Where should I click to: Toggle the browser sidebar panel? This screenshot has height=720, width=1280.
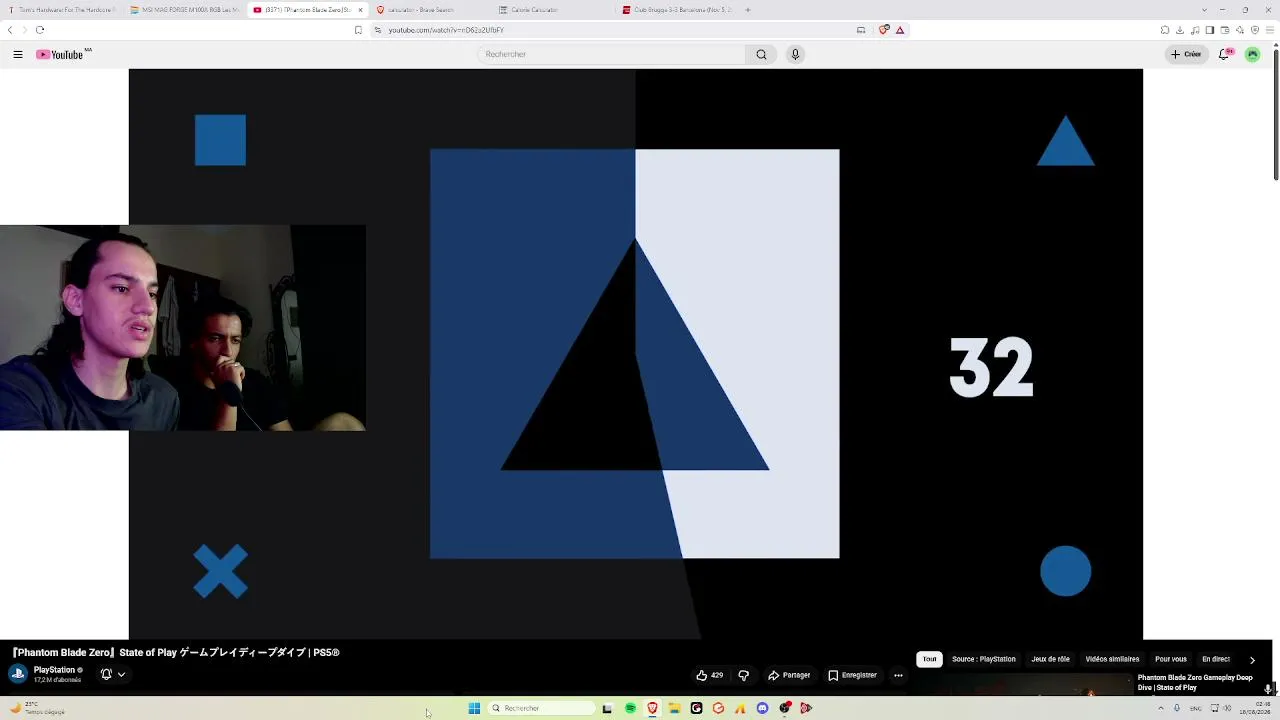click(1210, 30)
